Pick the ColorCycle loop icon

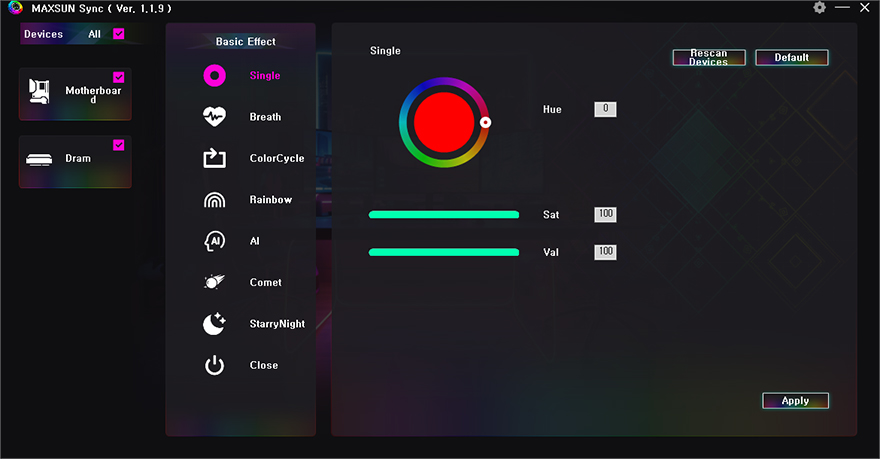(x=214, y=158)
